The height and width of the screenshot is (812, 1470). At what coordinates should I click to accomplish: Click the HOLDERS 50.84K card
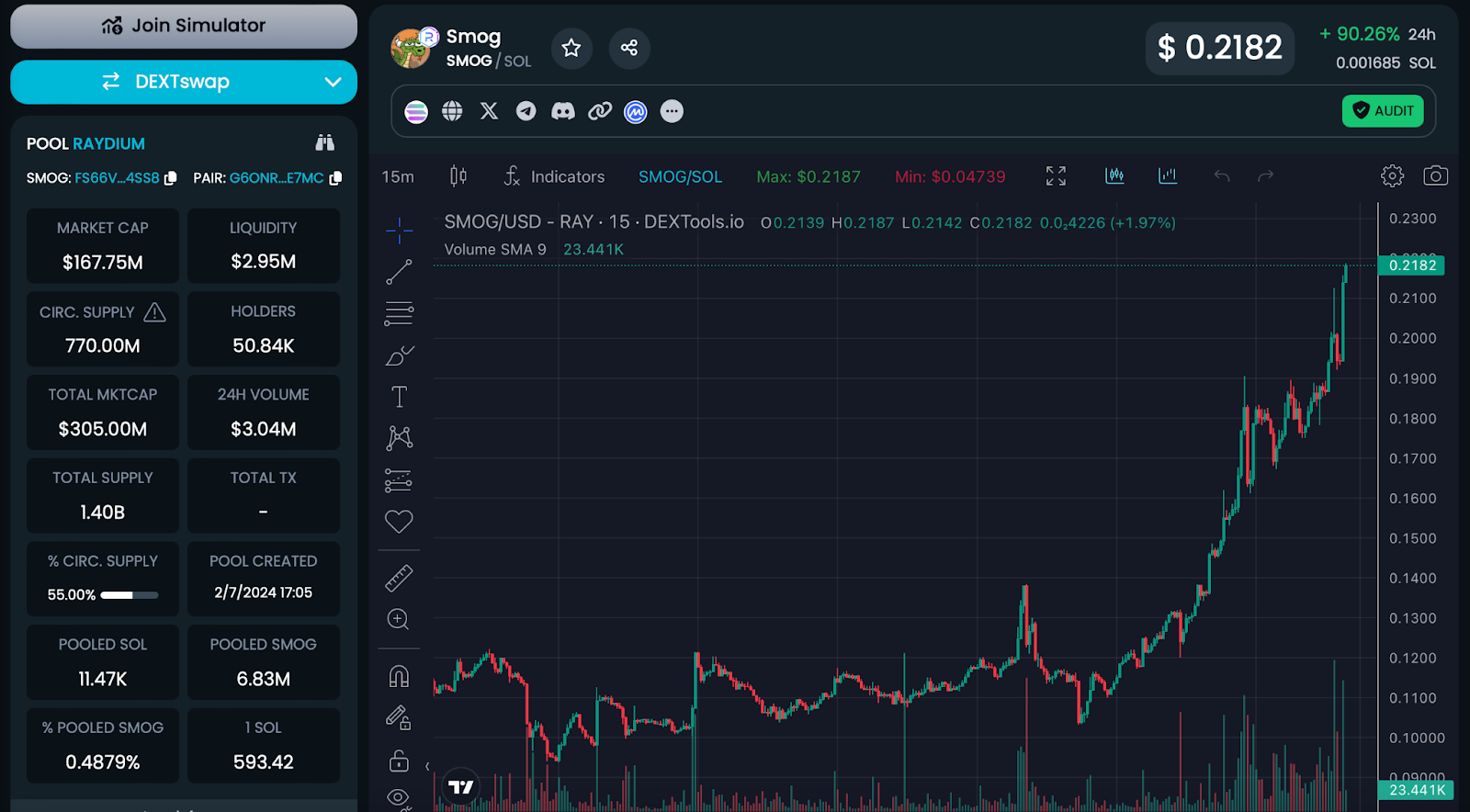click(264, 329)
